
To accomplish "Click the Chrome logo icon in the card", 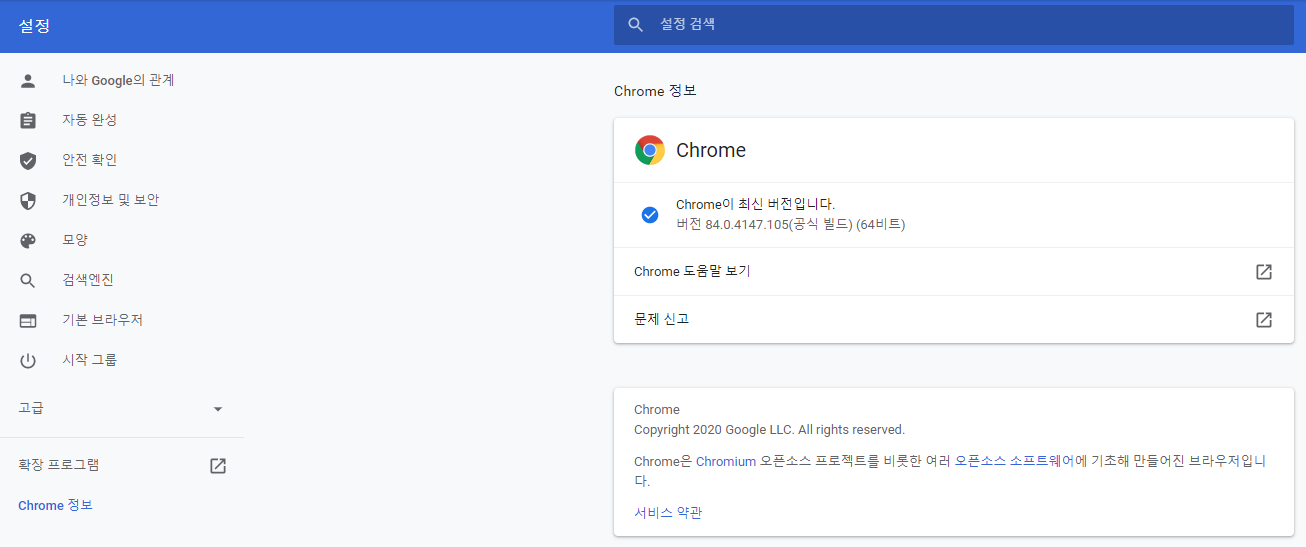I will tap(650, 150).
